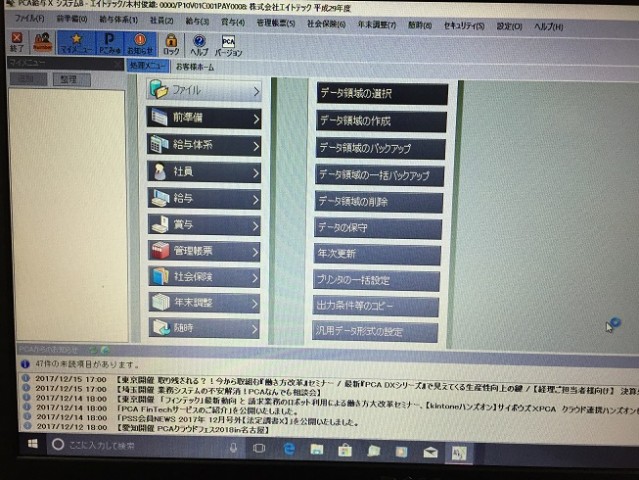Select the 賞与 category button
The image size is (639, 480).
pyautogui.click(x=204, y=225)
